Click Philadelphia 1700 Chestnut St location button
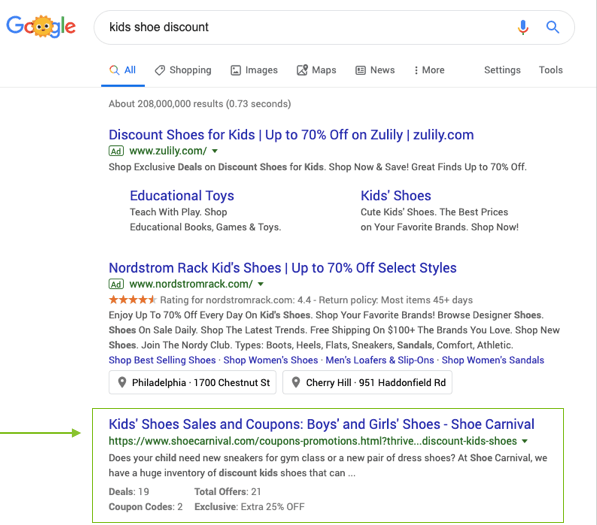 click(192, 382)
